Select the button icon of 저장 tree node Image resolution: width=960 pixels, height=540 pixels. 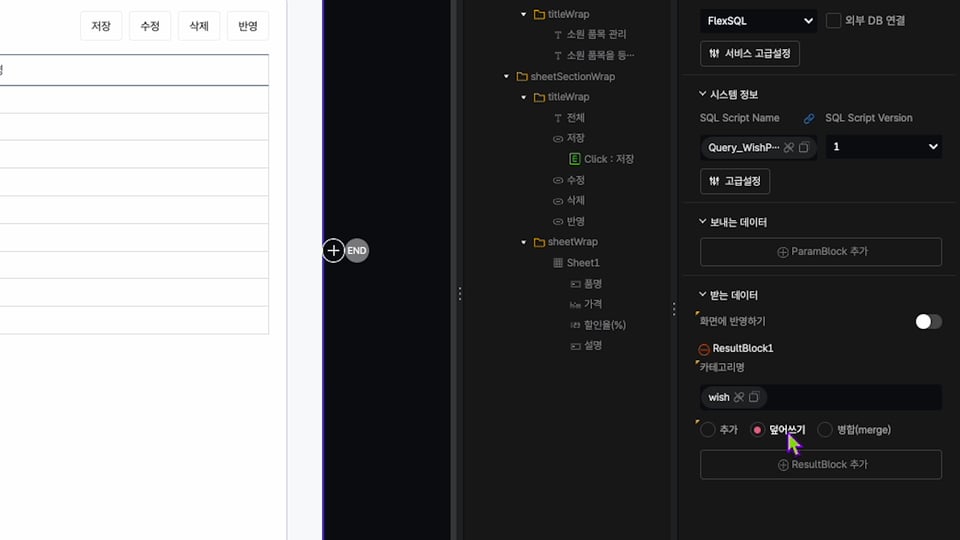(558, 138)
